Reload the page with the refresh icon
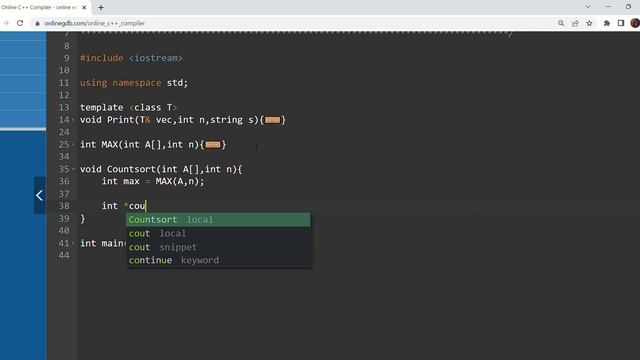This screenshot has width=640, height=360. (x=20, y=23)
